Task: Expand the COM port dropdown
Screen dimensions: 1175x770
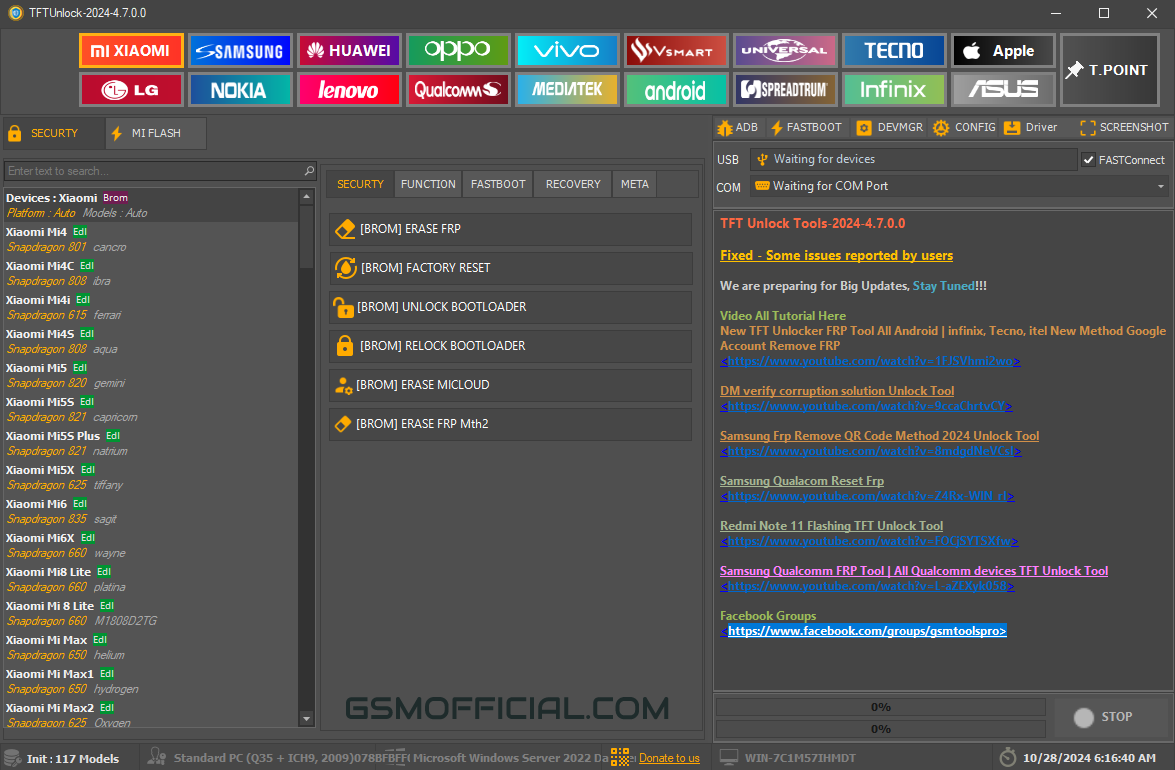Action: point(1160,186)
